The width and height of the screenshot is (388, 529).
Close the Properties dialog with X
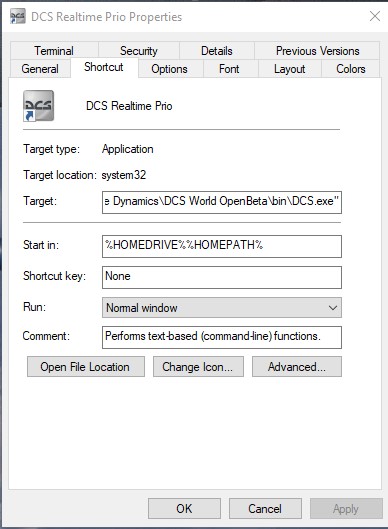point(375,16)
